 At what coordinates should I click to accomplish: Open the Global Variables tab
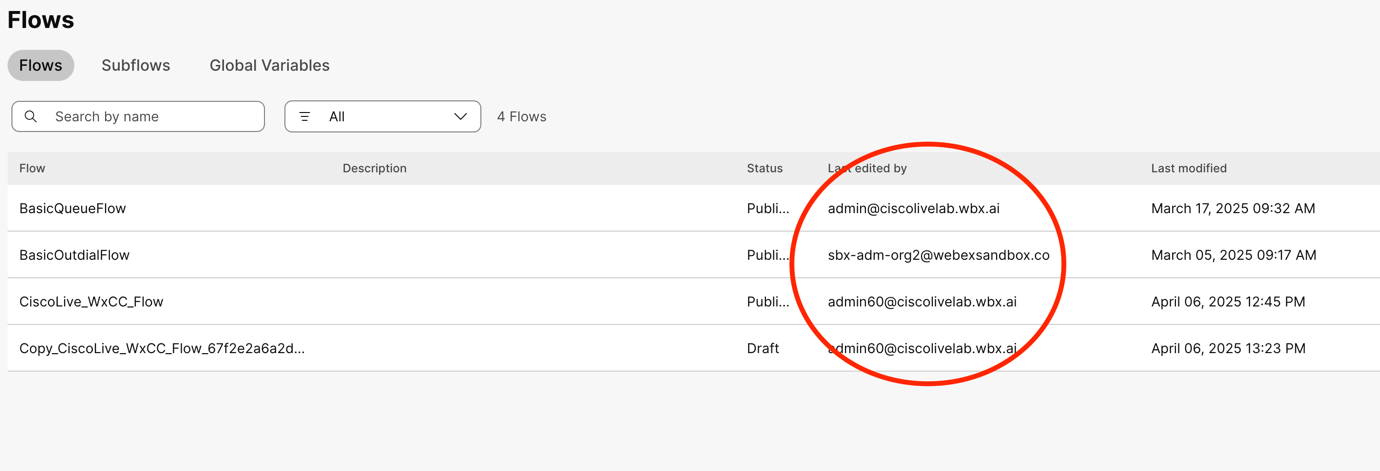coord(269,65)
